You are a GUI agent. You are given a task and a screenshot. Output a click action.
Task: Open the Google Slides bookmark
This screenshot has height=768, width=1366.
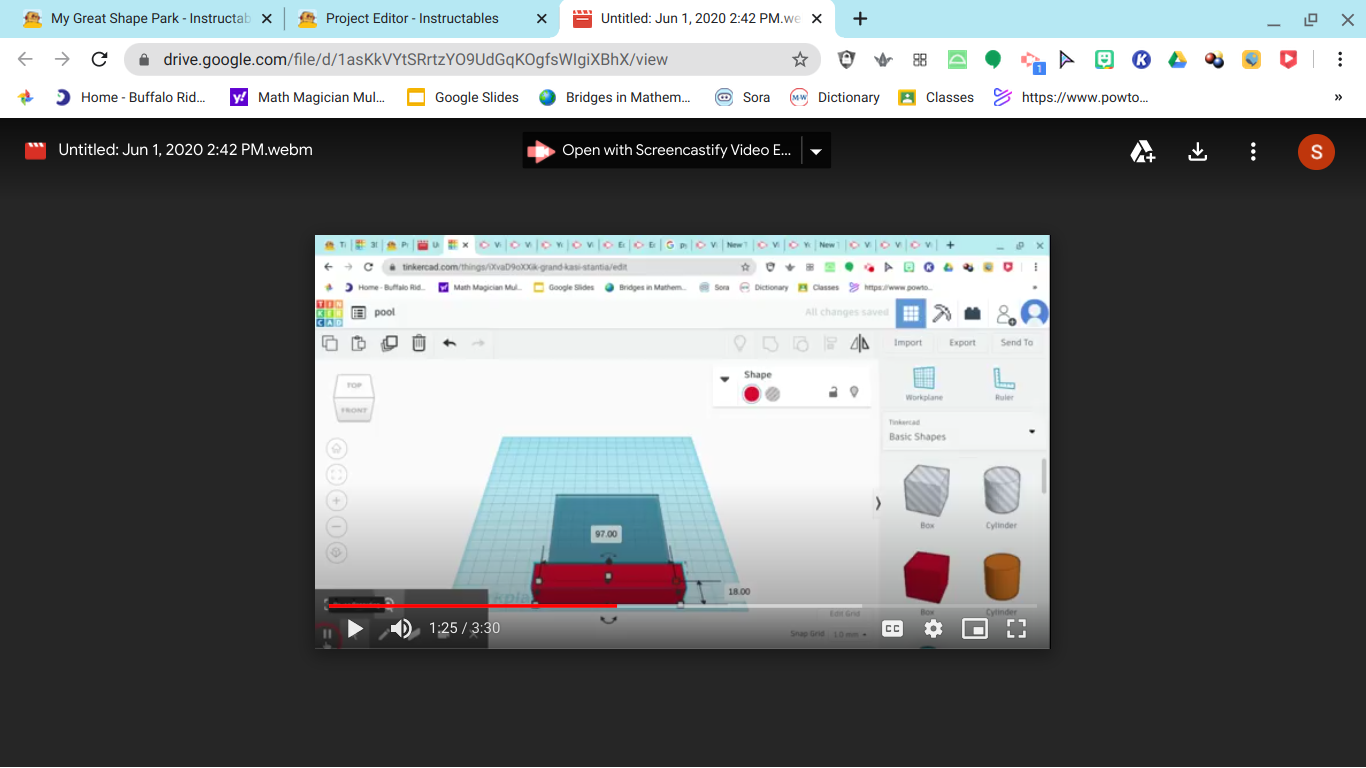(x=463, y=97)
